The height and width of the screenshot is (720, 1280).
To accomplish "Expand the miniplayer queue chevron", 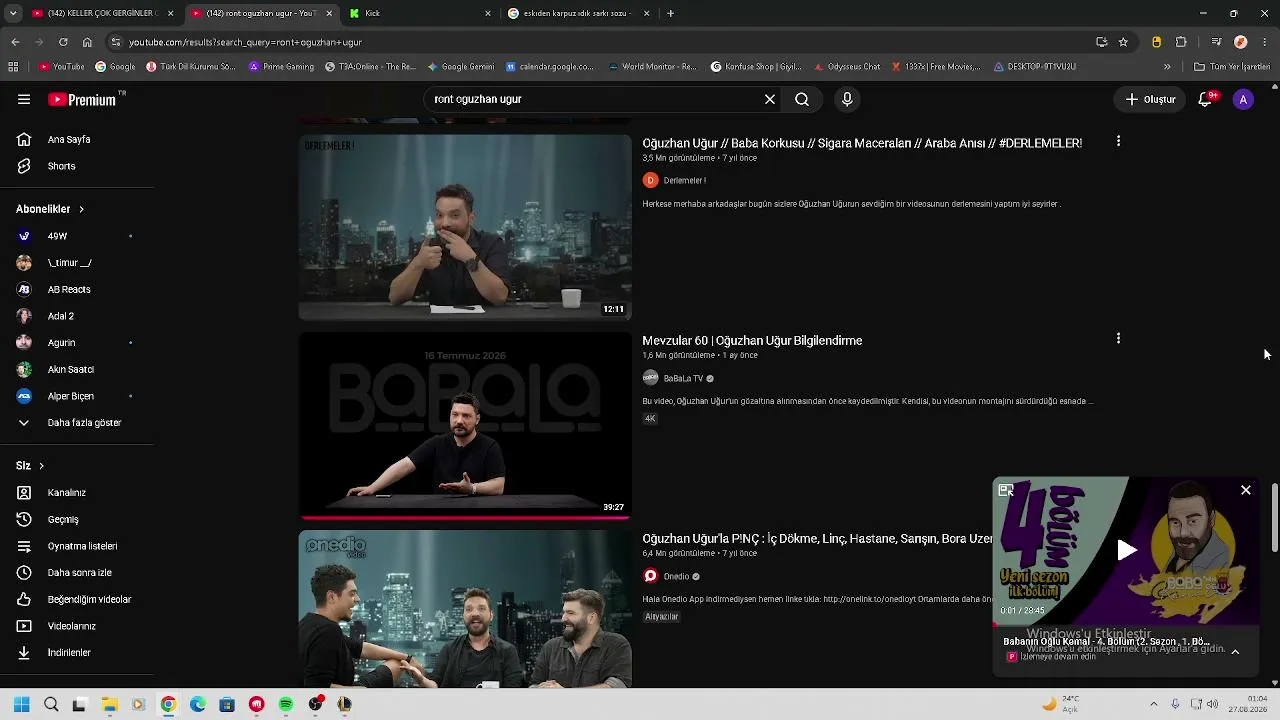I will [x=1235, y=652].
